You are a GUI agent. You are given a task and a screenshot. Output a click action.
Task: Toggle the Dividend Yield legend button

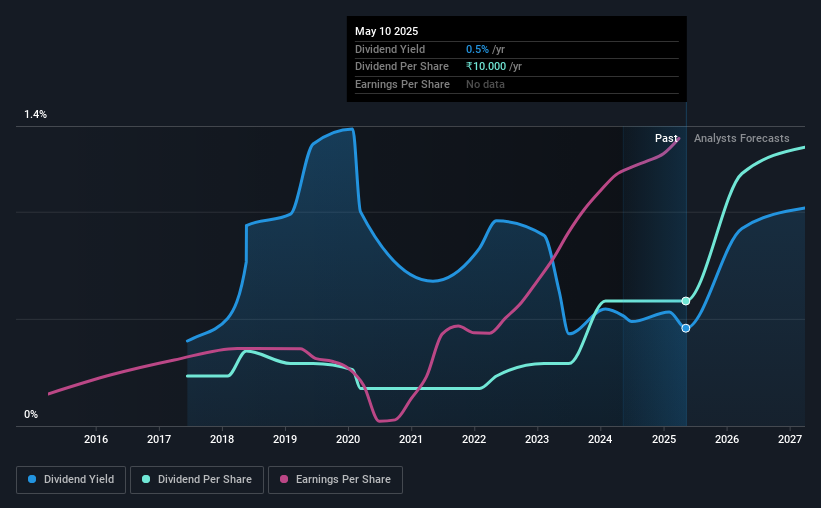(71, 479)
